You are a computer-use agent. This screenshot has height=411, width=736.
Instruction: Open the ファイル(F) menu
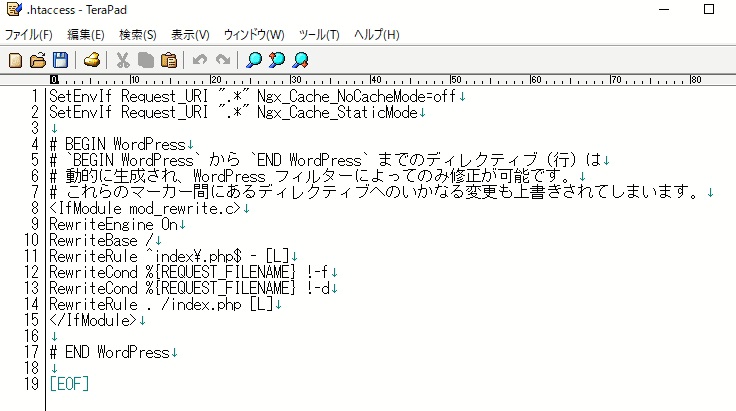point(29,35)
